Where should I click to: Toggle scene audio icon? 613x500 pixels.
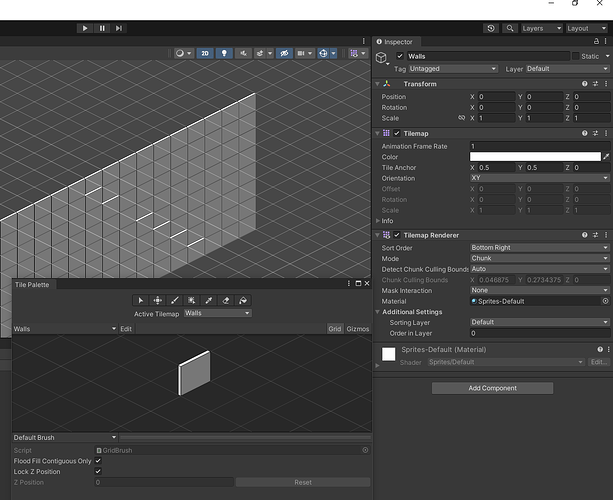[243, 53]
